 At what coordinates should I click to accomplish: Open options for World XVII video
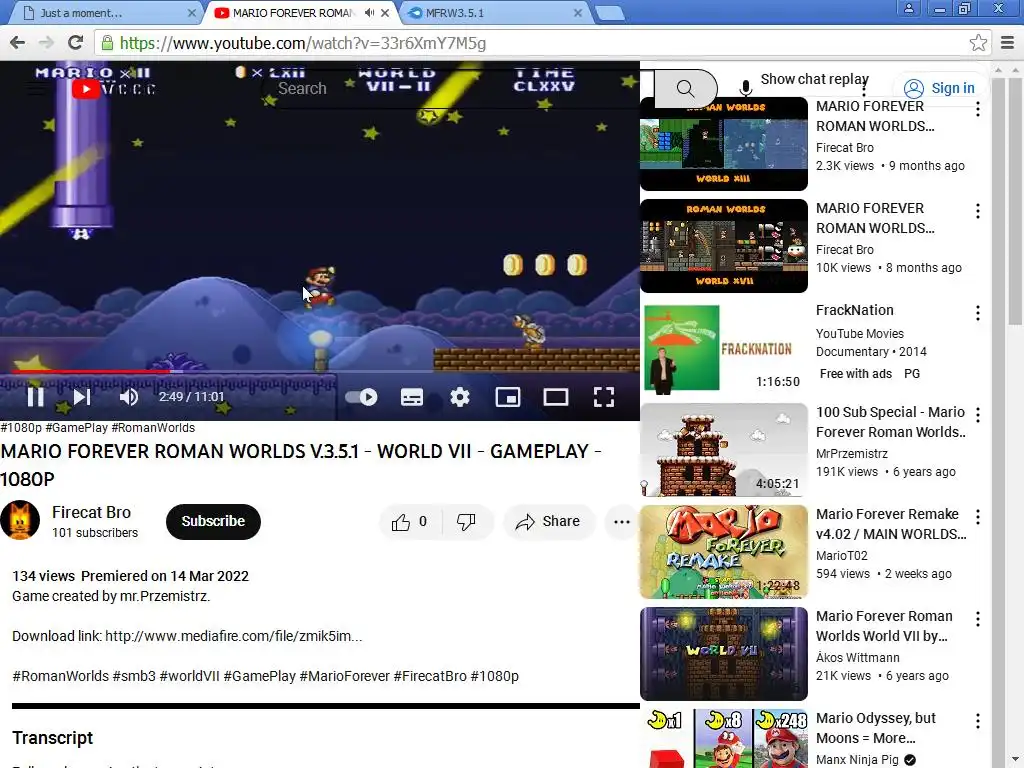pyautogui.click(x=978, y=211)
